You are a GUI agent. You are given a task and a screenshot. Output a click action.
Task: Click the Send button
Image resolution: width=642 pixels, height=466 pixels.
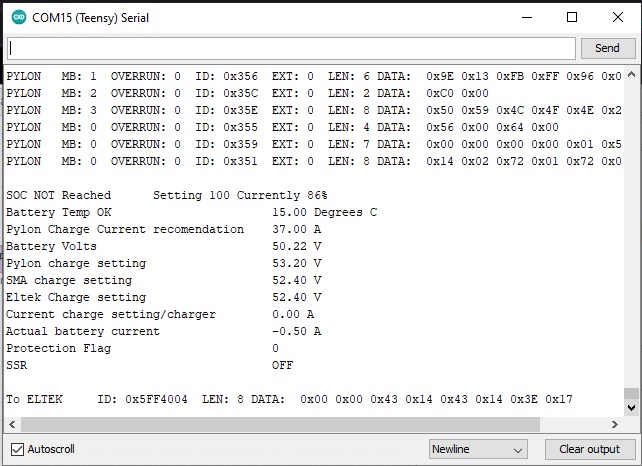click(607, 48)
